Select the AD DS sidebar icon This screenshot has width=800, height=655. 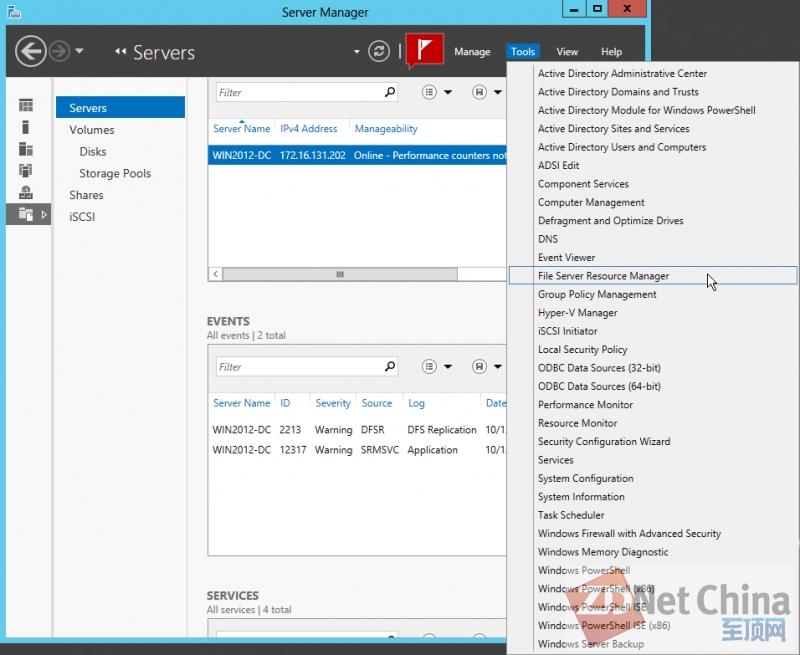pos(26,170)
